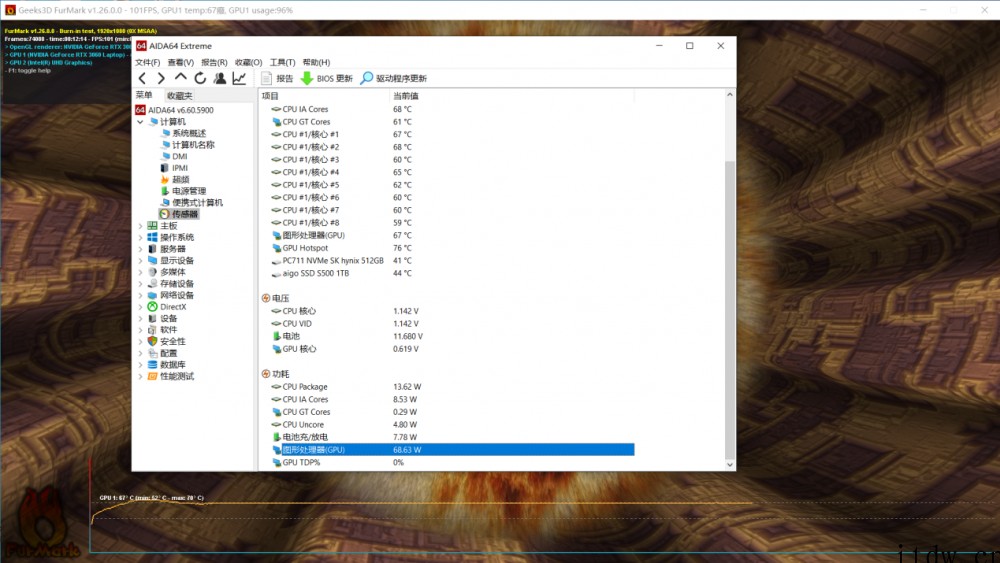Open the 报告(R) menu

214,62
